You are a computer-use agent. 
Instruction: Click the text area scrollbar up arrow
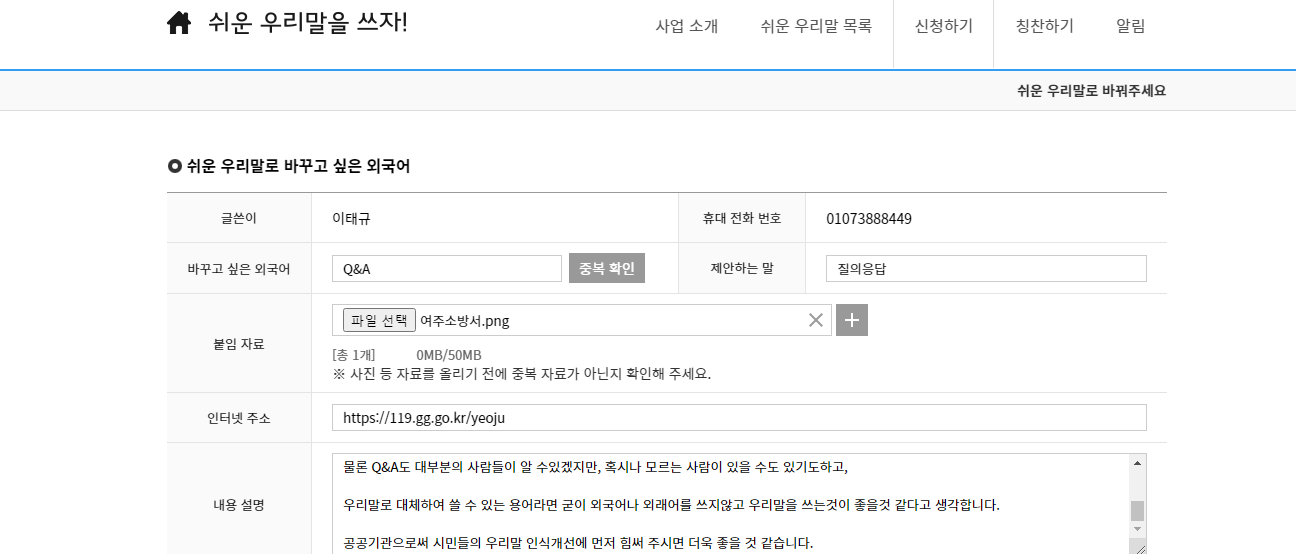pyautogui.click(x=1137, y=463)
